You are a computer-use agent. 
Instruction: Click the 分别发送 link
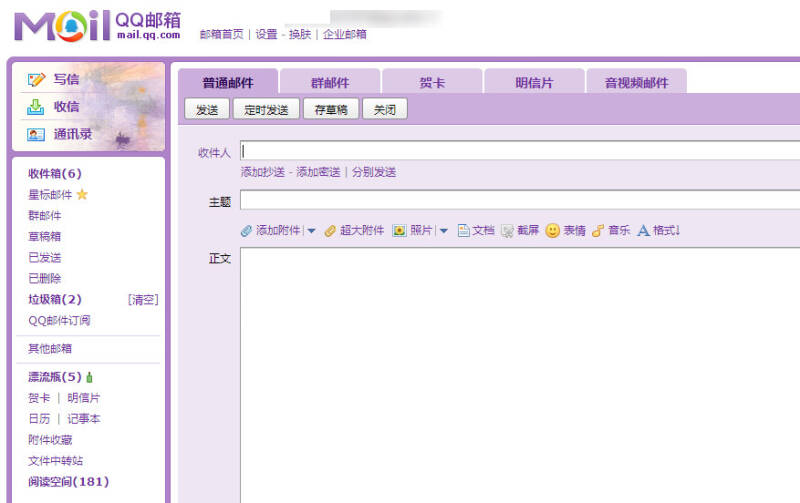point(374,172)
